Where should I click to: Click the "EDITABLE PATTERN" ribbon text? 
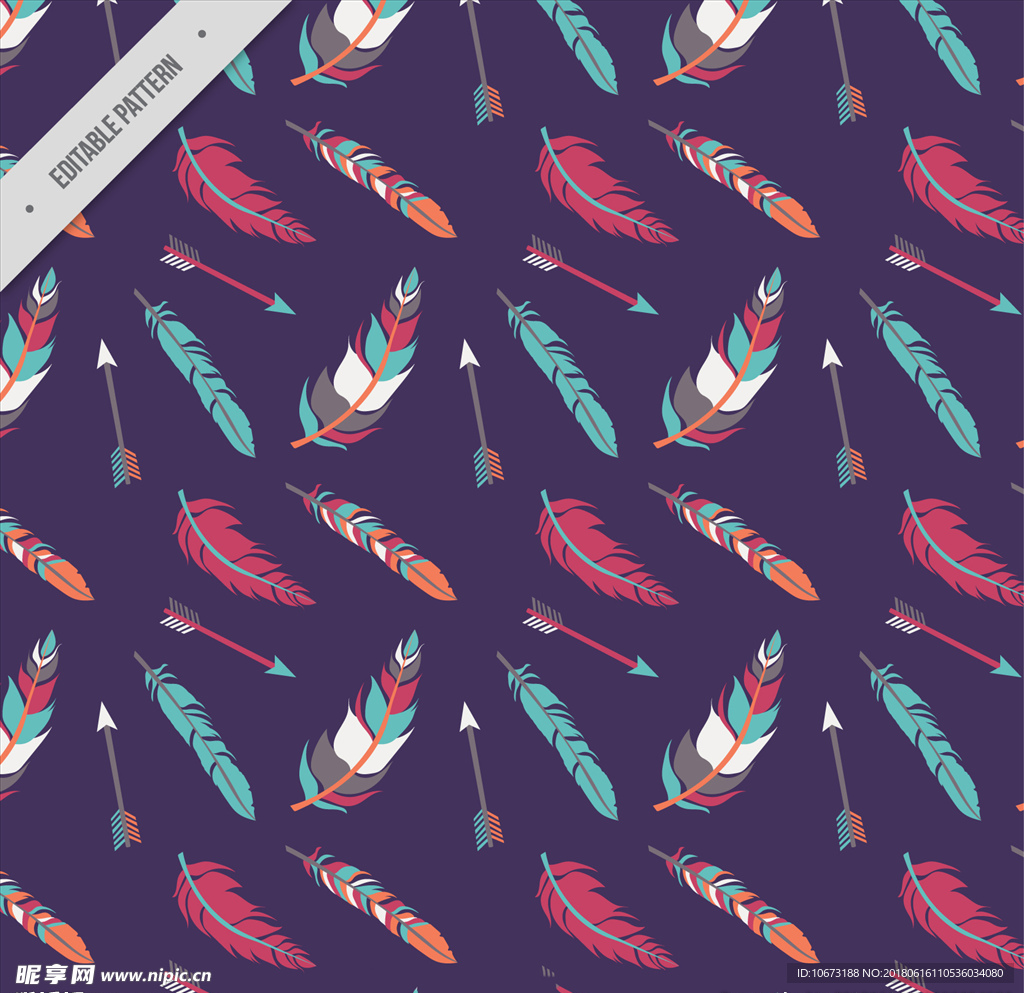(x=116, y=121)
